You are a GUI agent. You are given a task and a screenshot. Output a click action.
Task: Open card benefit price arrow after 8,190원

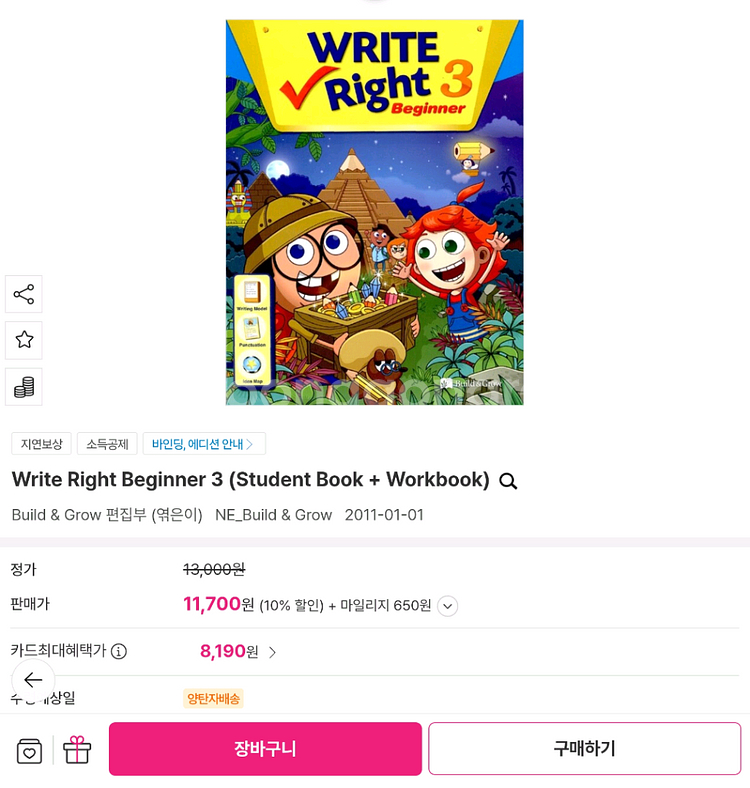coord(272,652)
